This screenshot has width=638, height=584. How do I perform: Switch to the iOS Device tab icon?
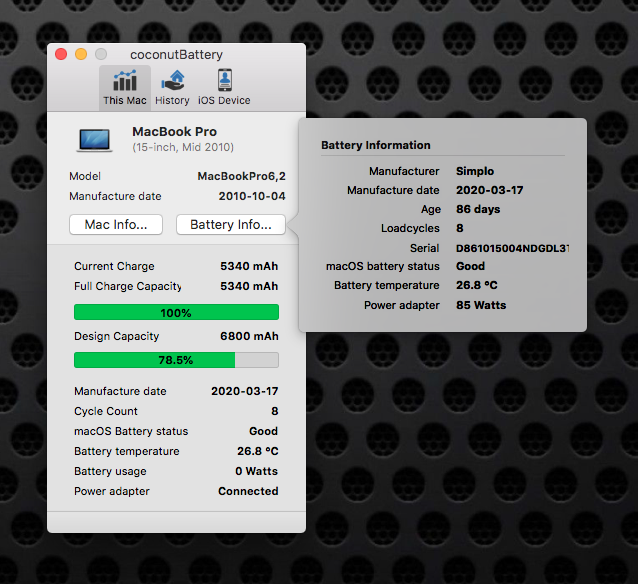(x=225, y=80)
